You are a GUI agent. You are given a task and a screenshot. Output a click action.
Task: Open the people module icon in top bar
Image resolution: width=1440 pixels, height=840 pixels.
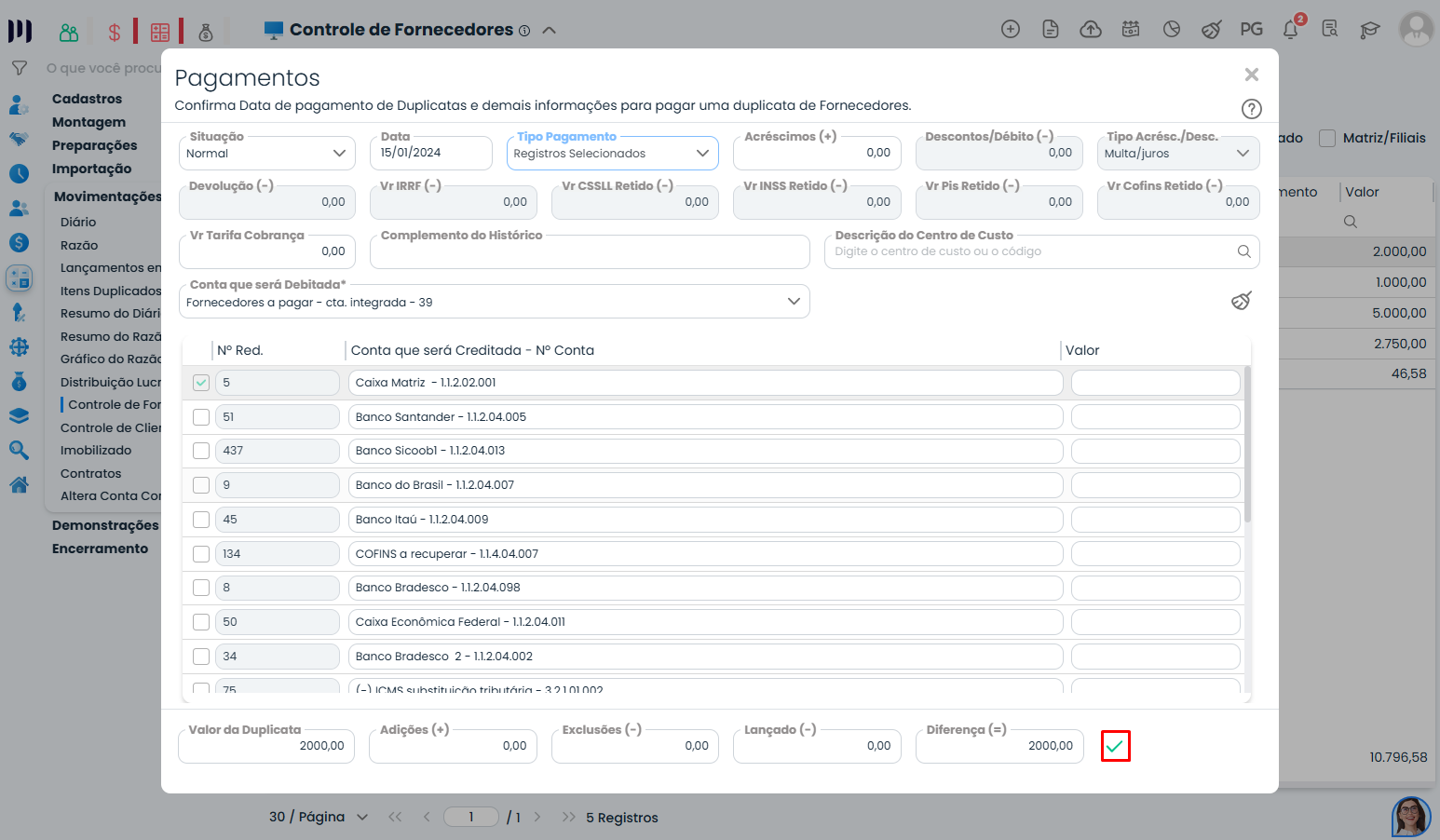69,33
